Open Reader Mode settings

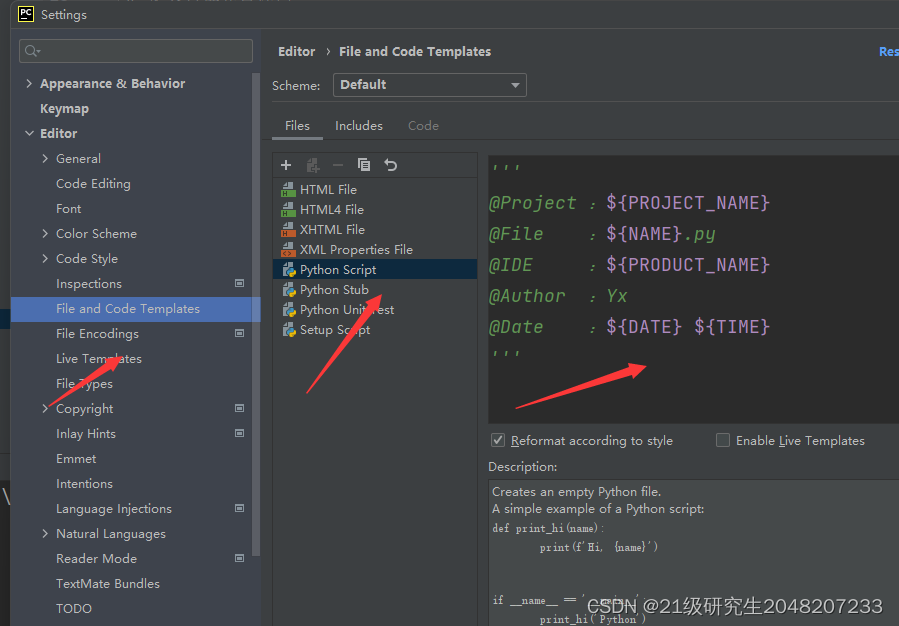point(96,559)
